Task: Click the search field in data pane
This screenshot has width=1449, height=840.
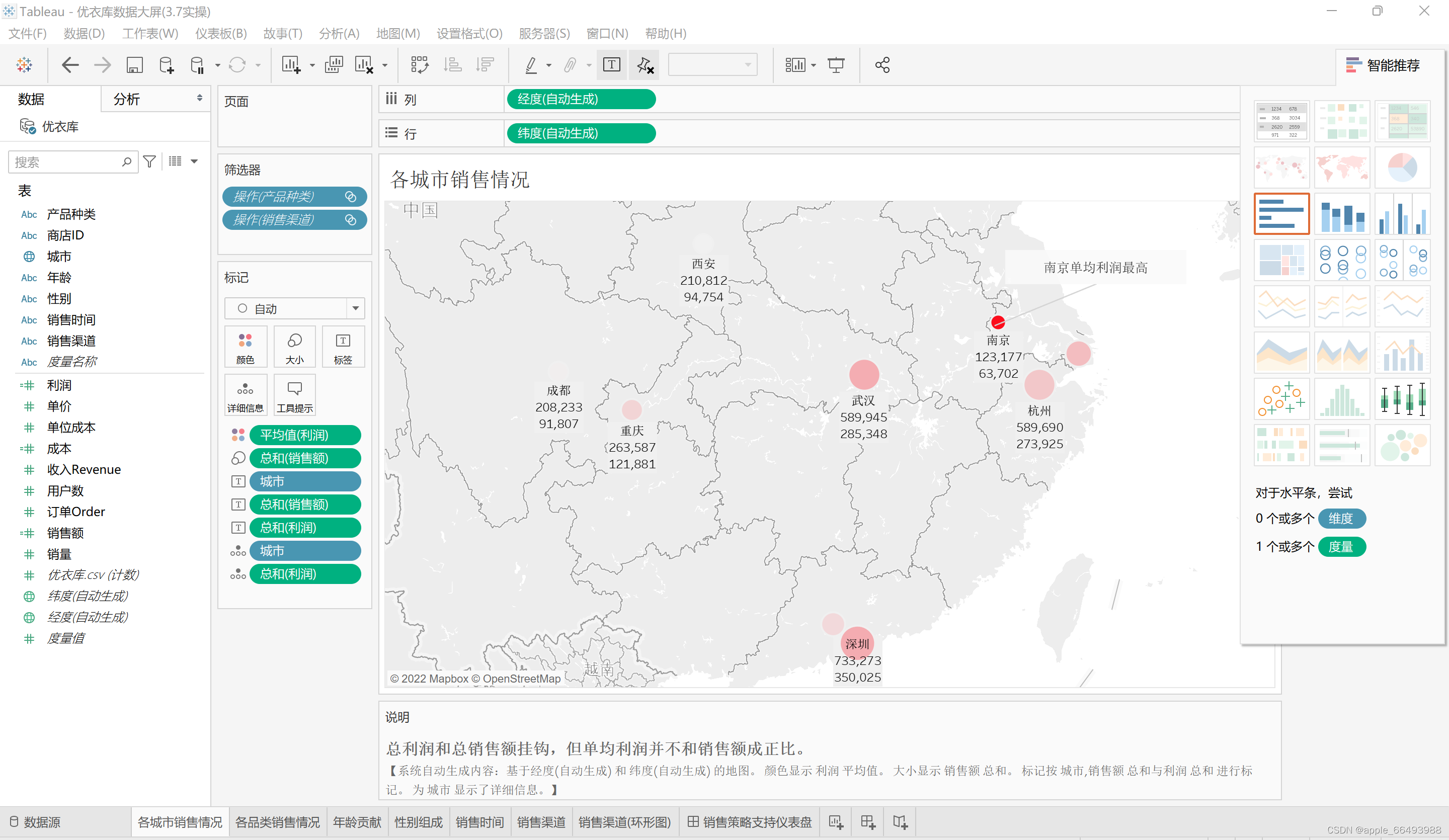Action: tap(66, 162)
